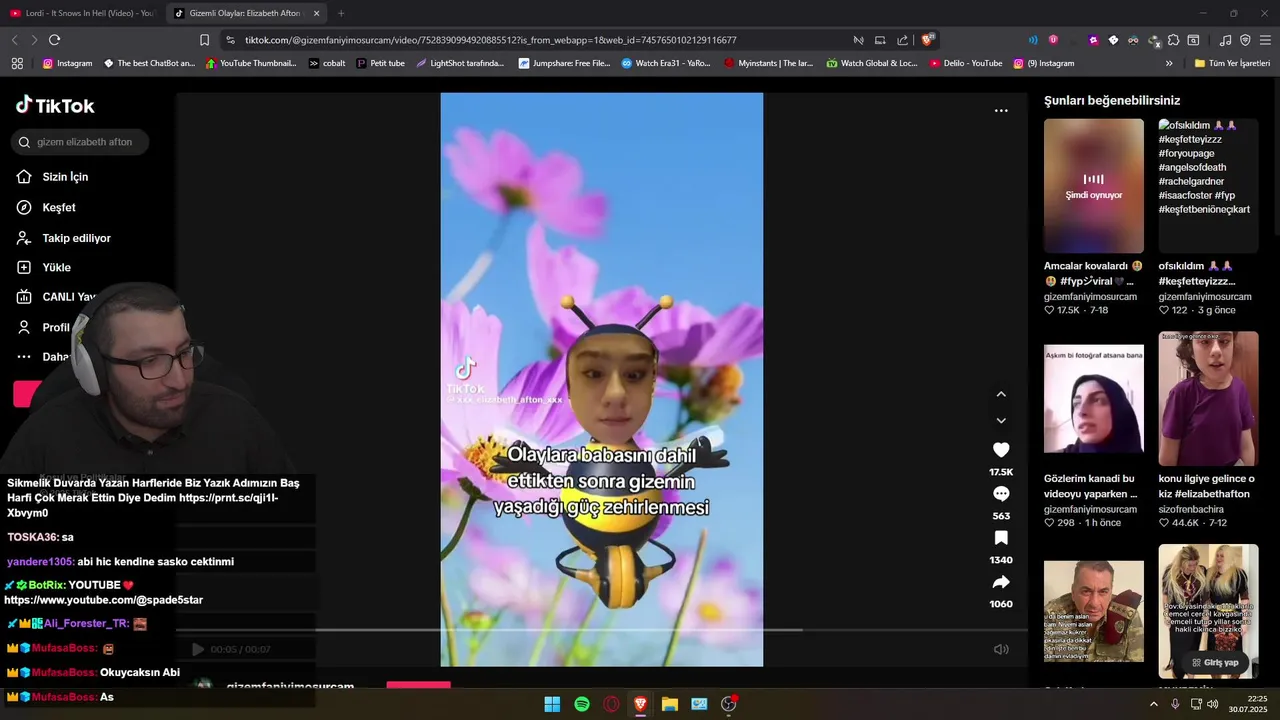Click the tiktok.com address bar URL
The image size is (1280, 720).
click(x=491, y=40)
